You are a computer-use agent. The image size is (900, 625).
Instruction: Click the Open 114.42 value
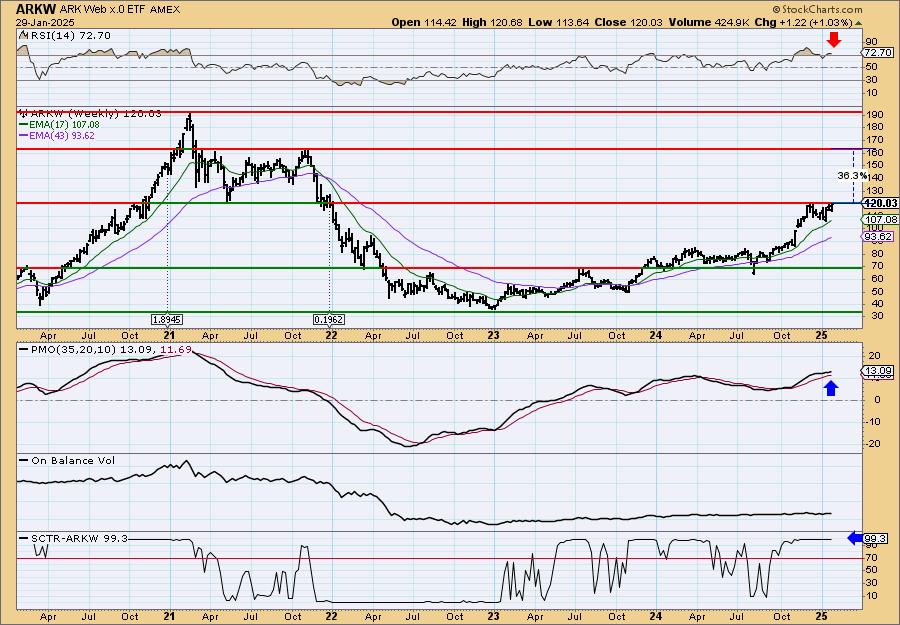pyautogui.click(x=424, y=22)
